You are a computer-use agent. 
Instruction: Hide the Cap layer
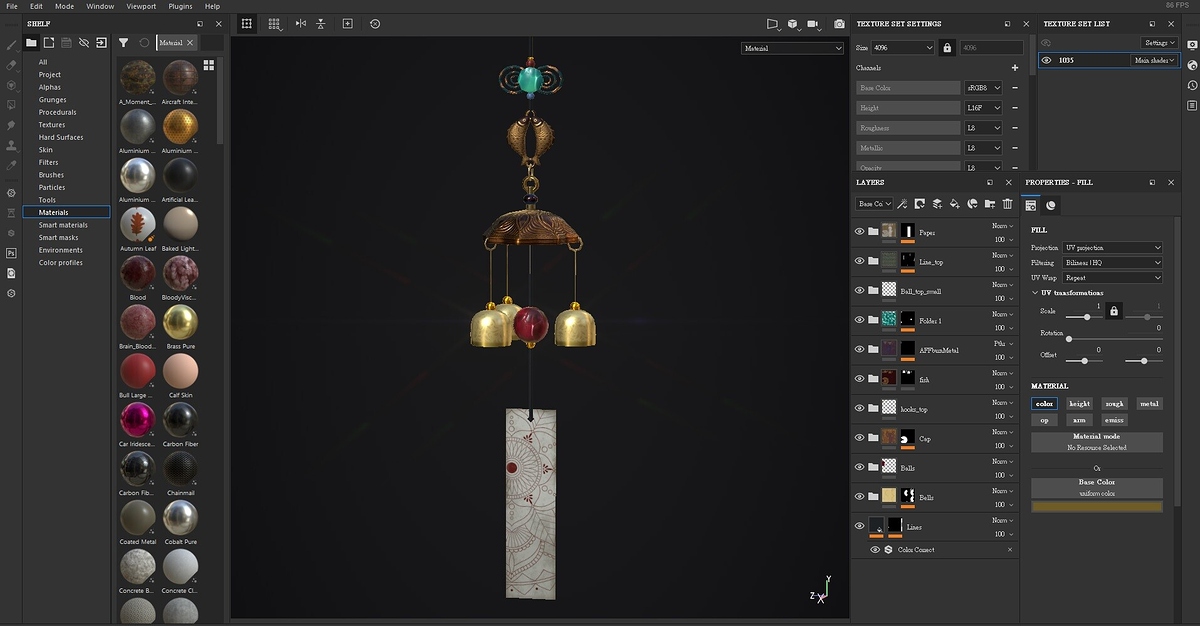pyautogui.click(x=859, y=438)
